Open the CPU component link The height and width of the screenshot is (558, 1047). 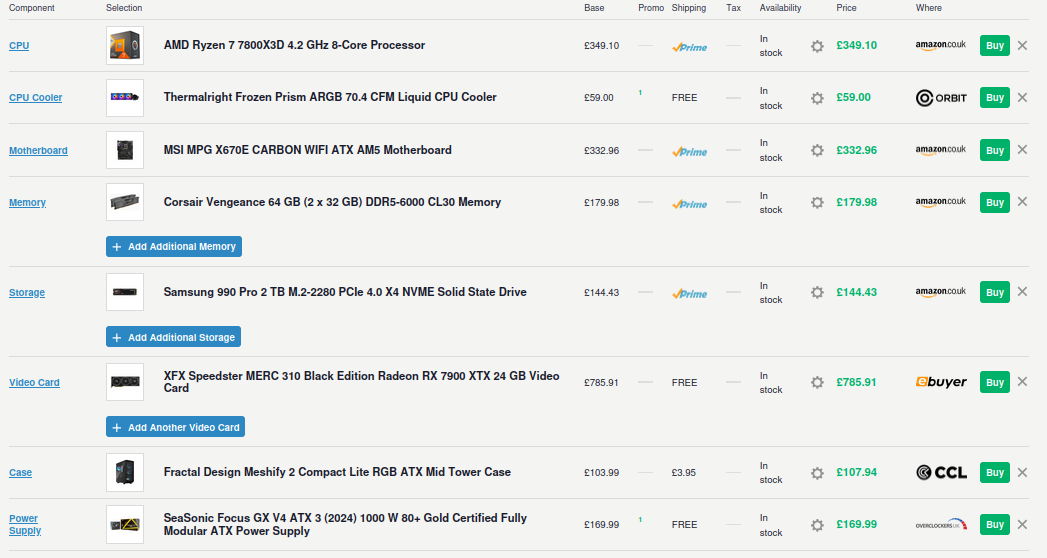(x=19, y=45)
